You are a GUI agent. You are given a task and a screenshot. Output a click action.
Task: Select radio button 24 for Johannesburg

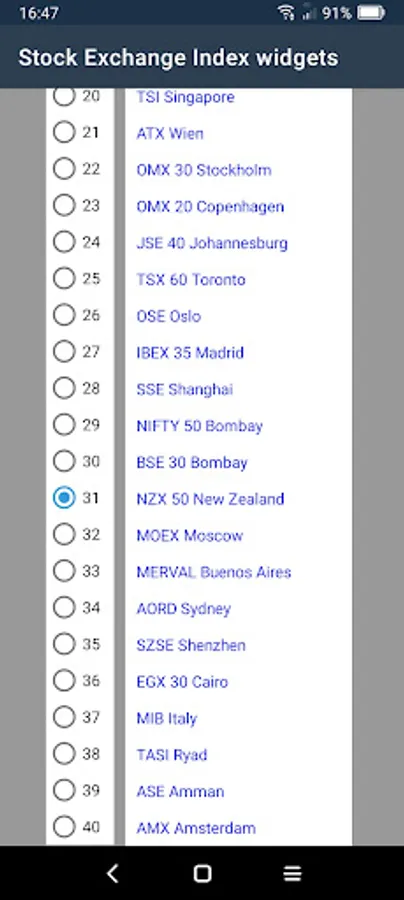[x=64, y=242]
